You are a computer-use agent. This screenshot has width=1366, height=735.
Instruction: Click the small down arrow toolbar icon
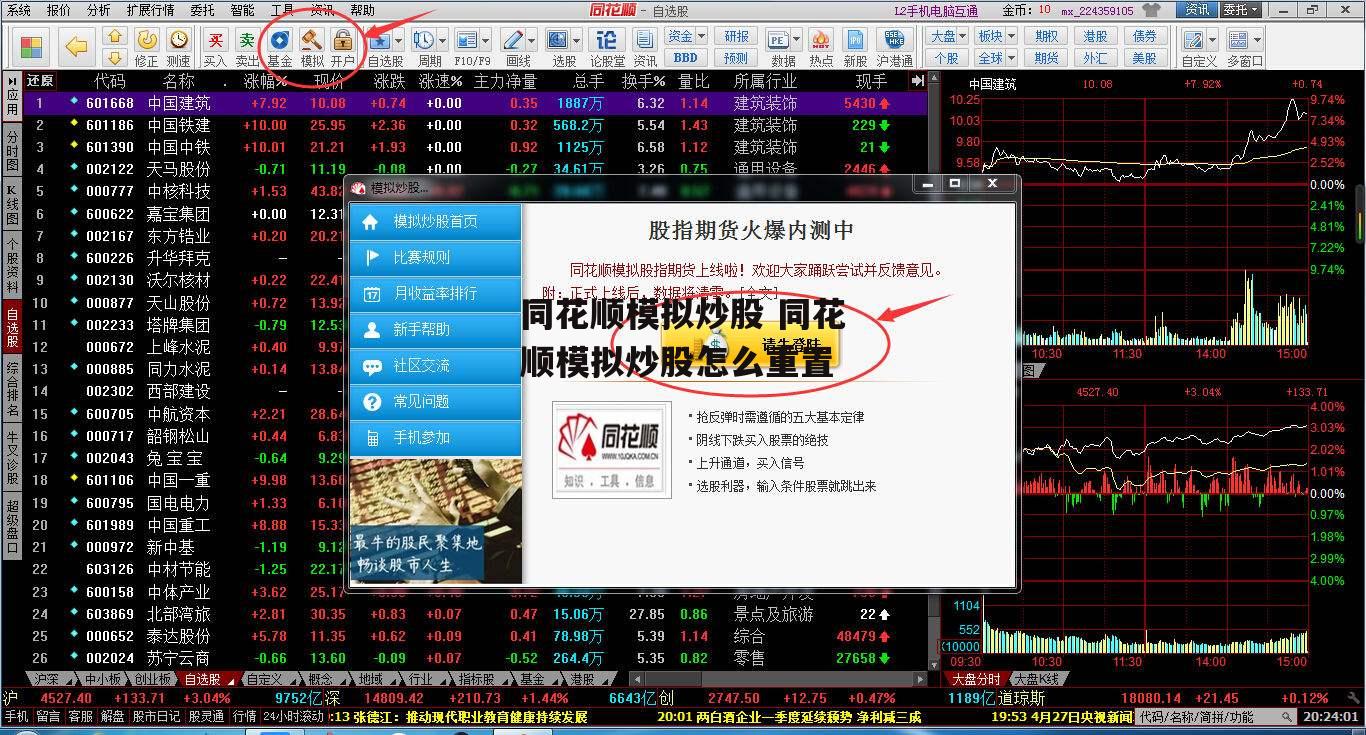tap(115, 57)
